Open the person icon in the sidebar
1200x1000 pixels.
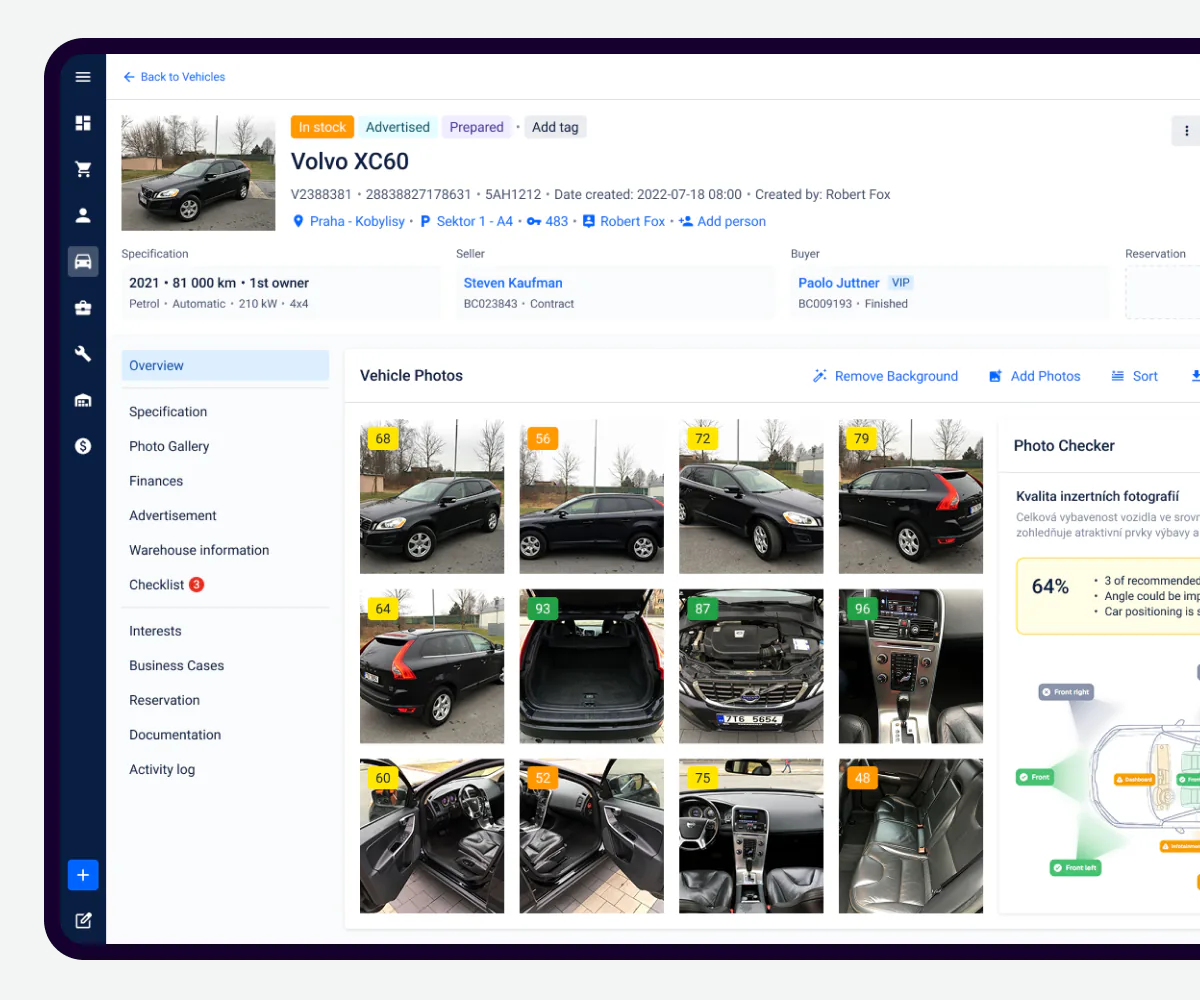tap(83, 215)
